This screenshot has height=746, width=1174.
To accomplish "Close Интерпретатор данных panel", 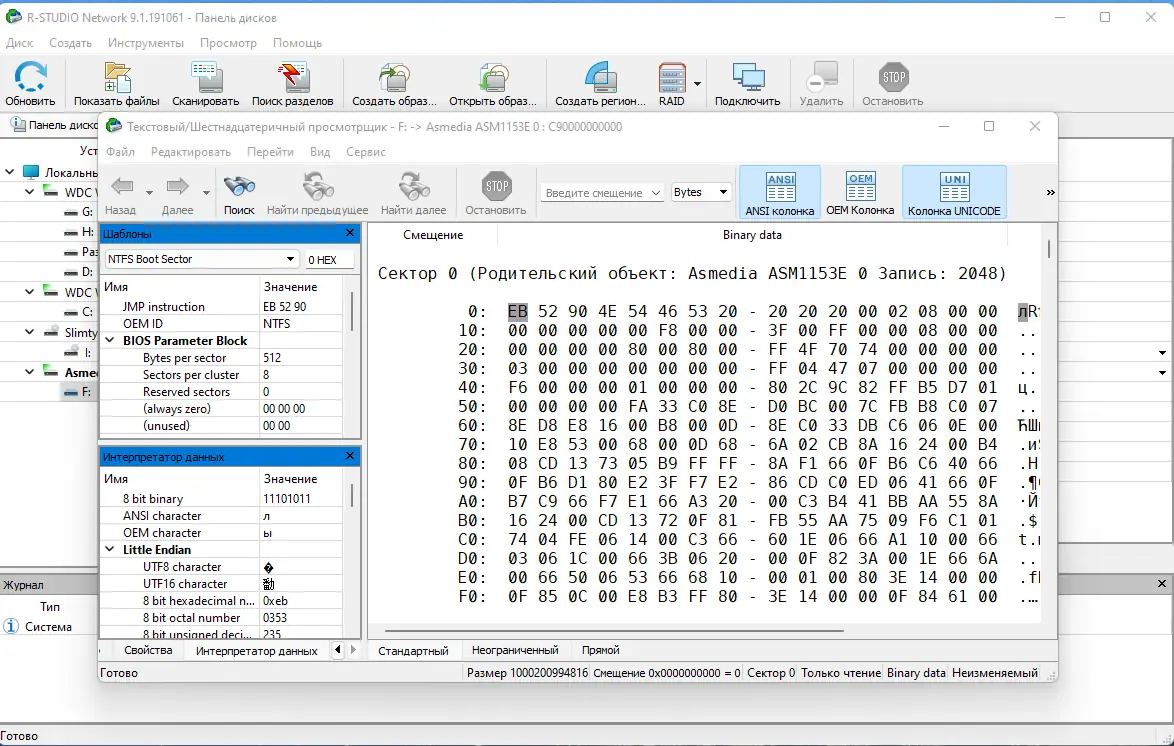I will point(350,455).
